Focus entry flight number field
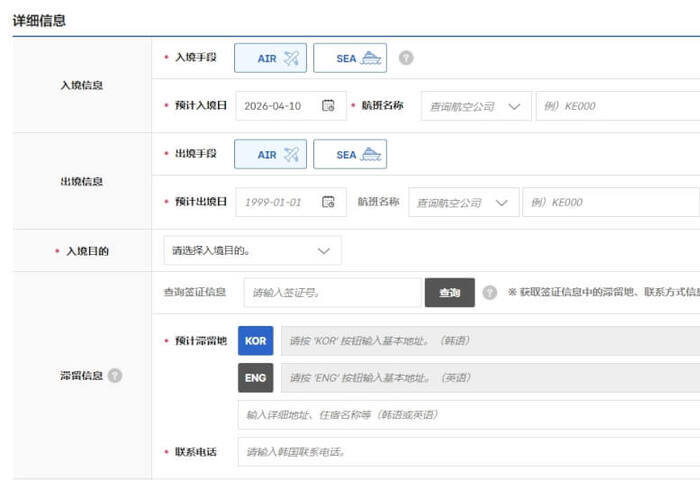 618,106
